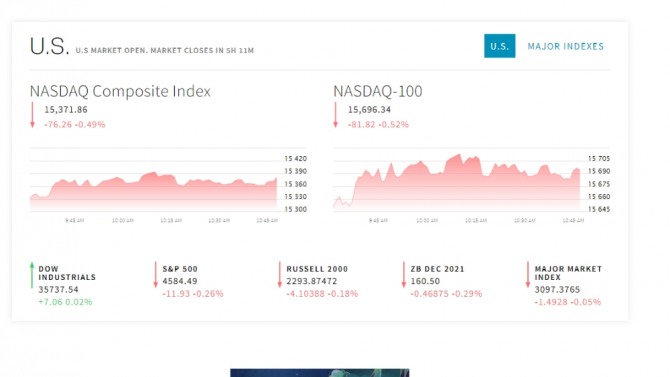The height and width of the screenshot is (377, 670).
Task: Open Russell 2000 index link
Action: 317,269
